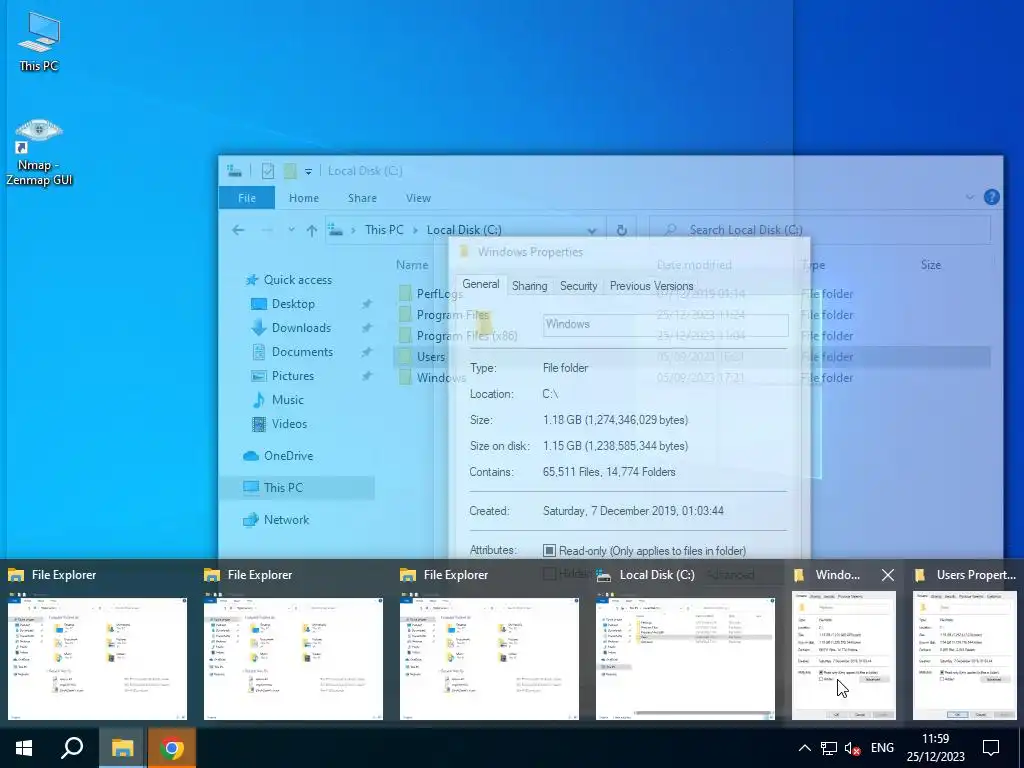
Task: Select Videos in the navigation pane
Action: tap(289, 424)
